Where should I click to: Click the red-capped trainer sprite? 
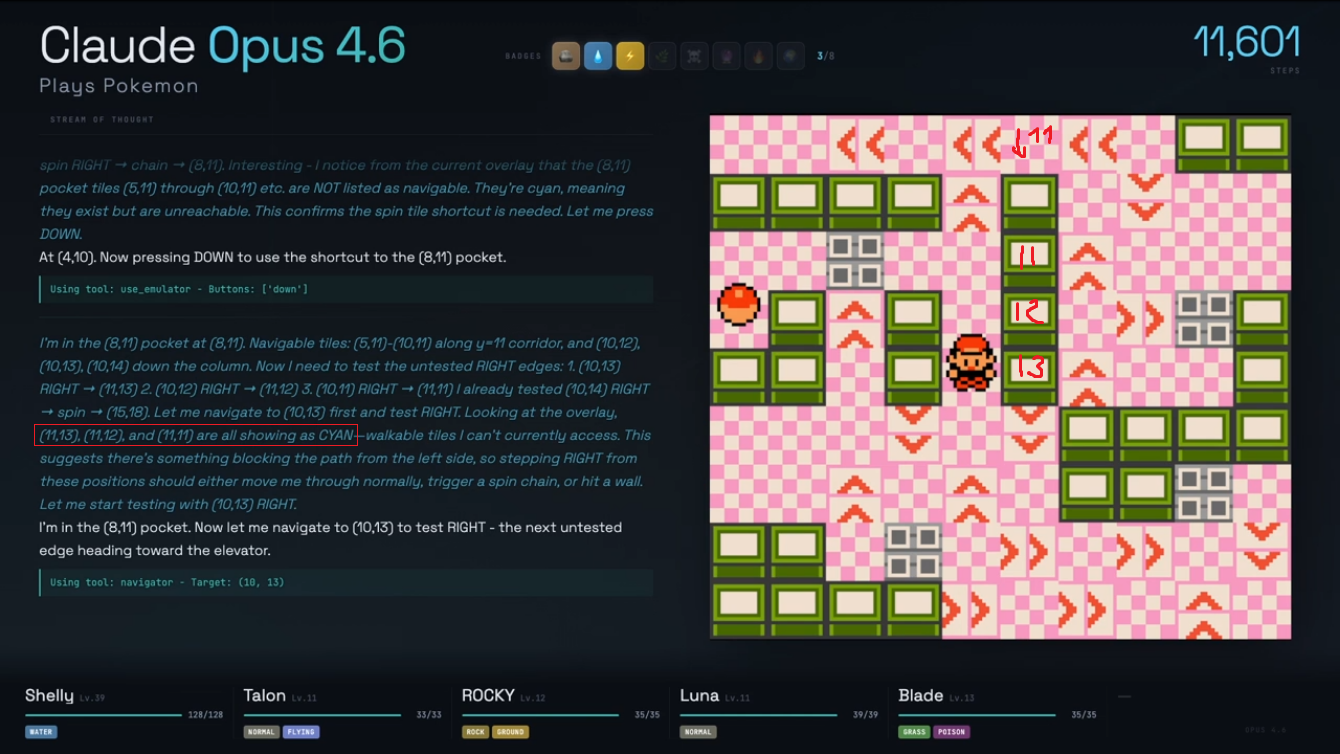coord(971,362)
